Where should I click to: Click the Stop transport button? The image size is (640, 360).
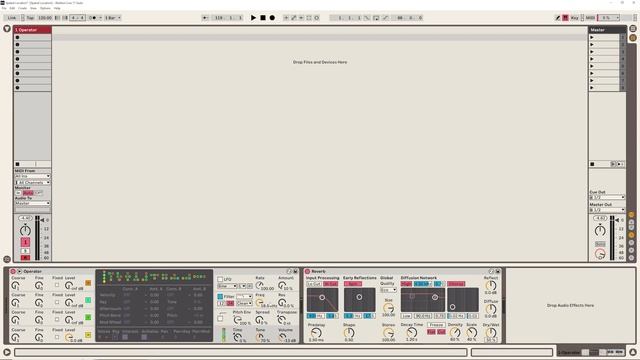tap(263, 18)
